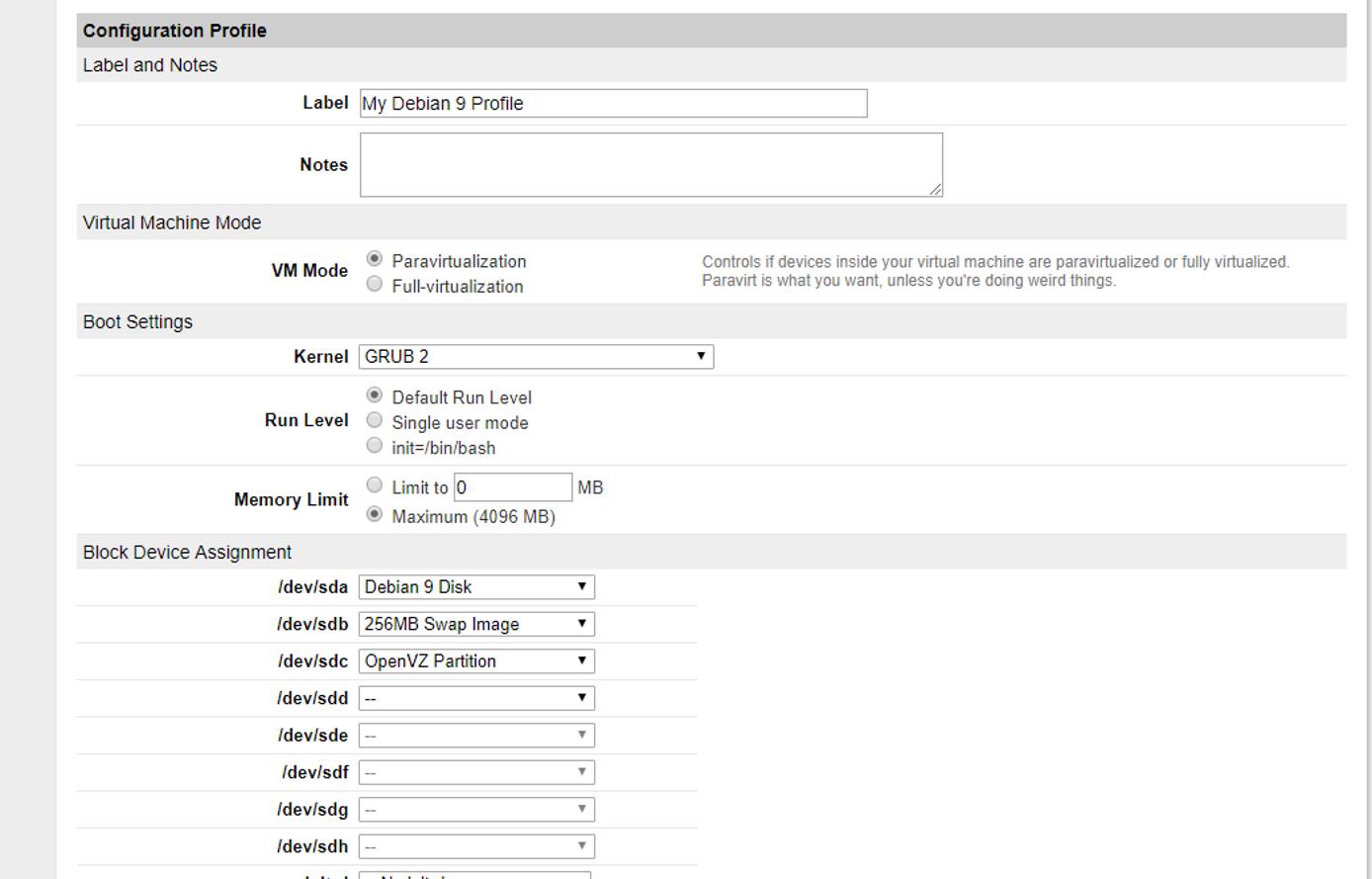Select Full-virtualization mode

tap(374, 284)
